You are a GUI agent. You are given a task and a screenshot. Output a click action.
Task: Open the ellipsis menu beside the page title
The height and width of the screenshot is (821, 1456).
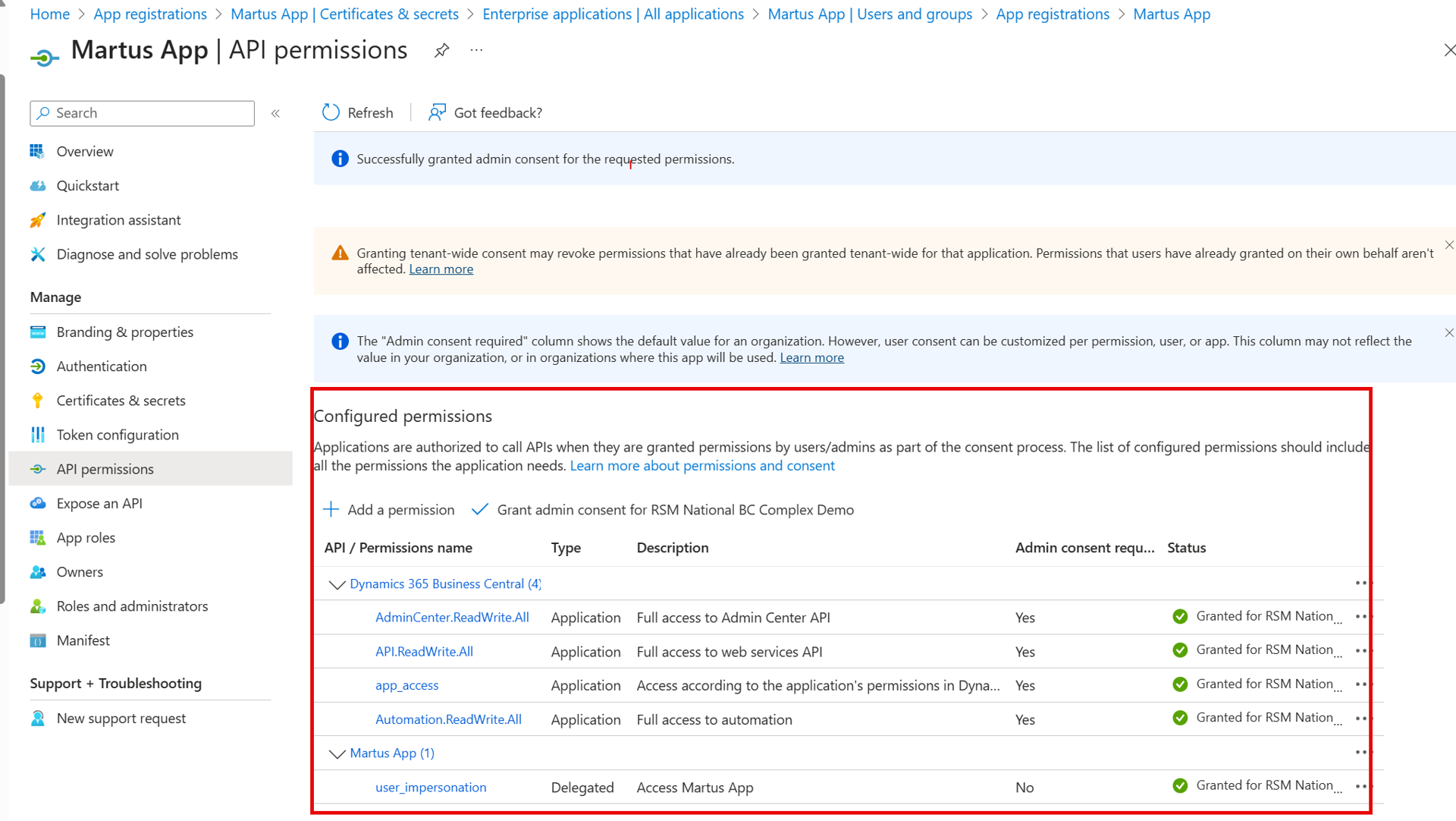click(x=476, y=51)
